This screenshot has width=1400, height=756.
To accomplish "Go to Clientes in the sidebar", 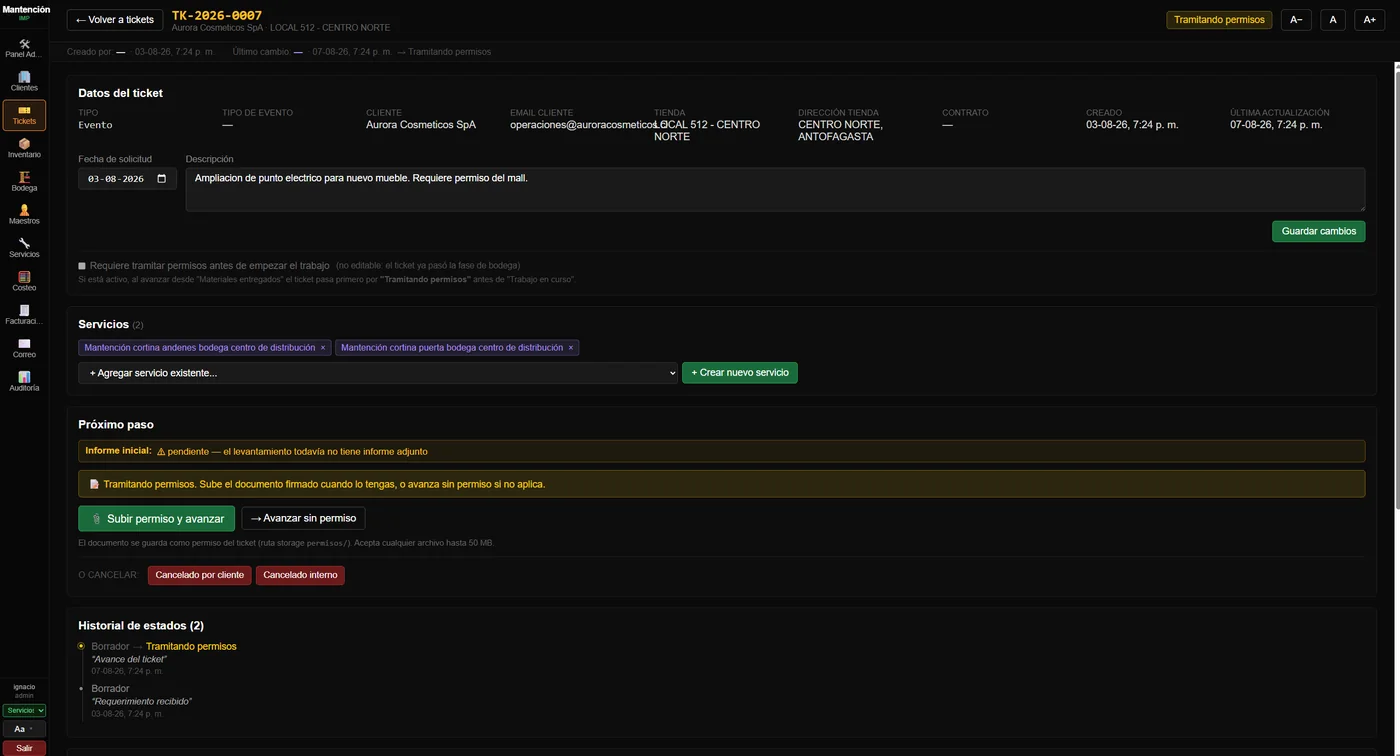I will [x=24, y=81].
